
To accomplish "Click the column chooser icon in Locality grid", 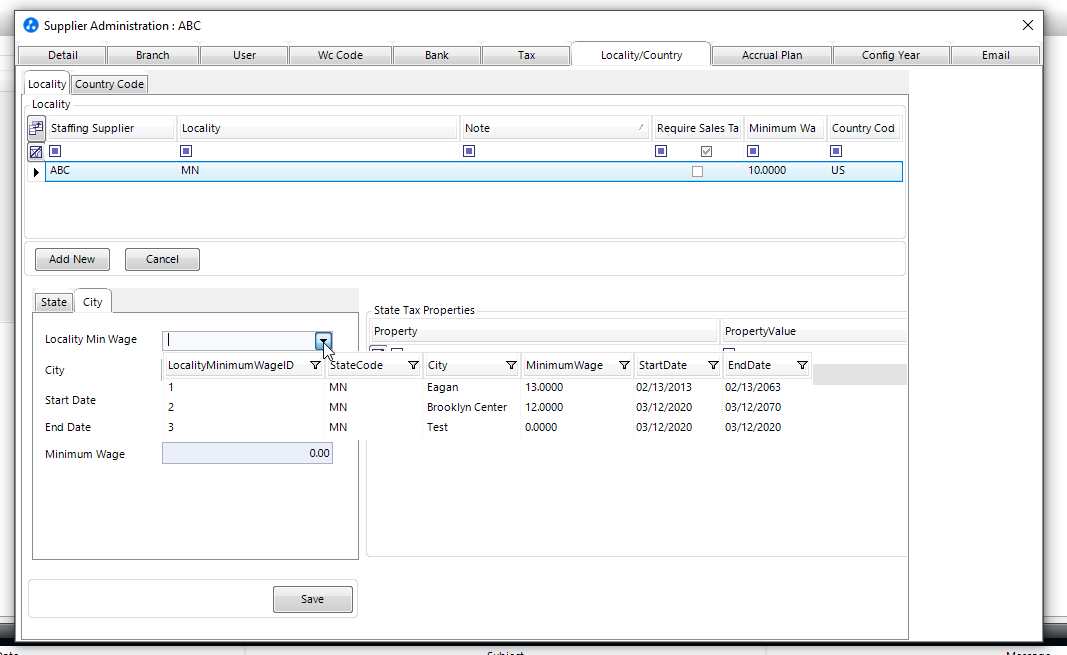I will pyautogui.click(x=36, y=128).
